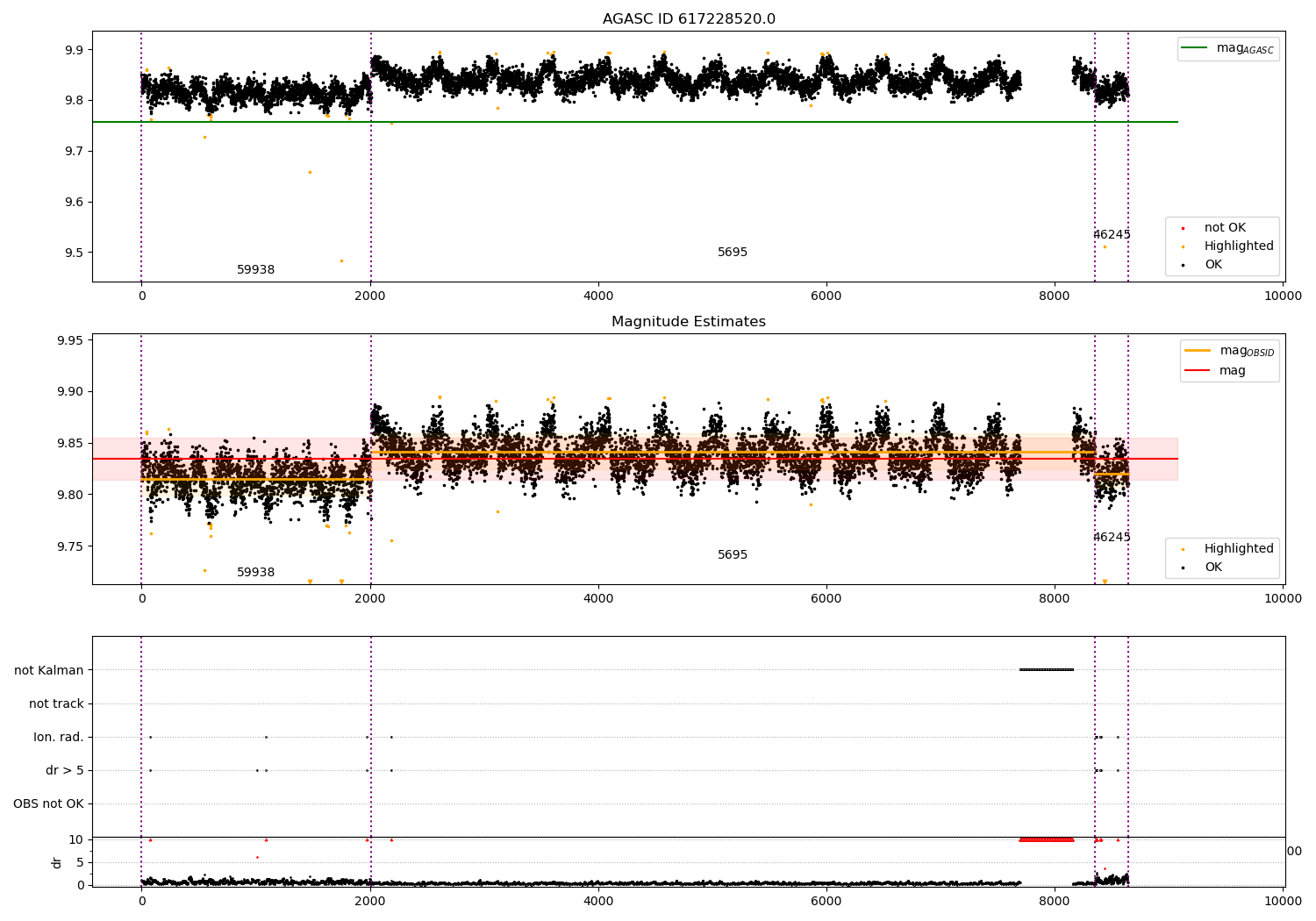Click the orange line sample beside mag OBSID

tap(1198, 351)
